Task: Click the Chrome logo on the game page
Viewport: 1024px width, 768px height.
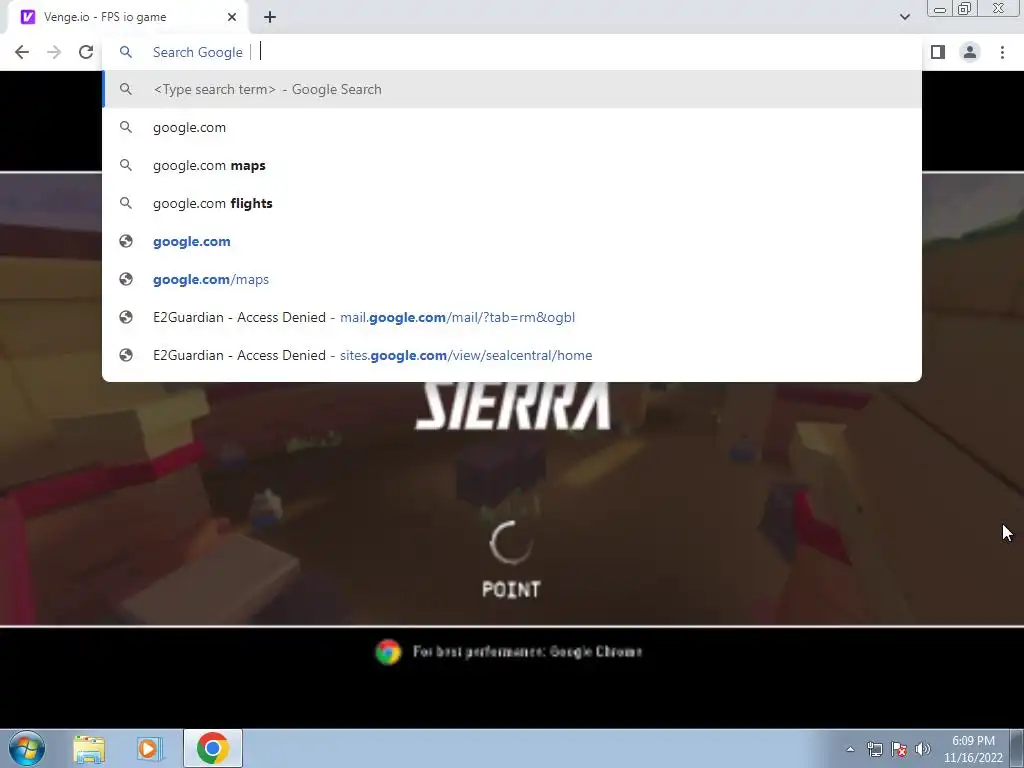Action: tap(388, 652)
